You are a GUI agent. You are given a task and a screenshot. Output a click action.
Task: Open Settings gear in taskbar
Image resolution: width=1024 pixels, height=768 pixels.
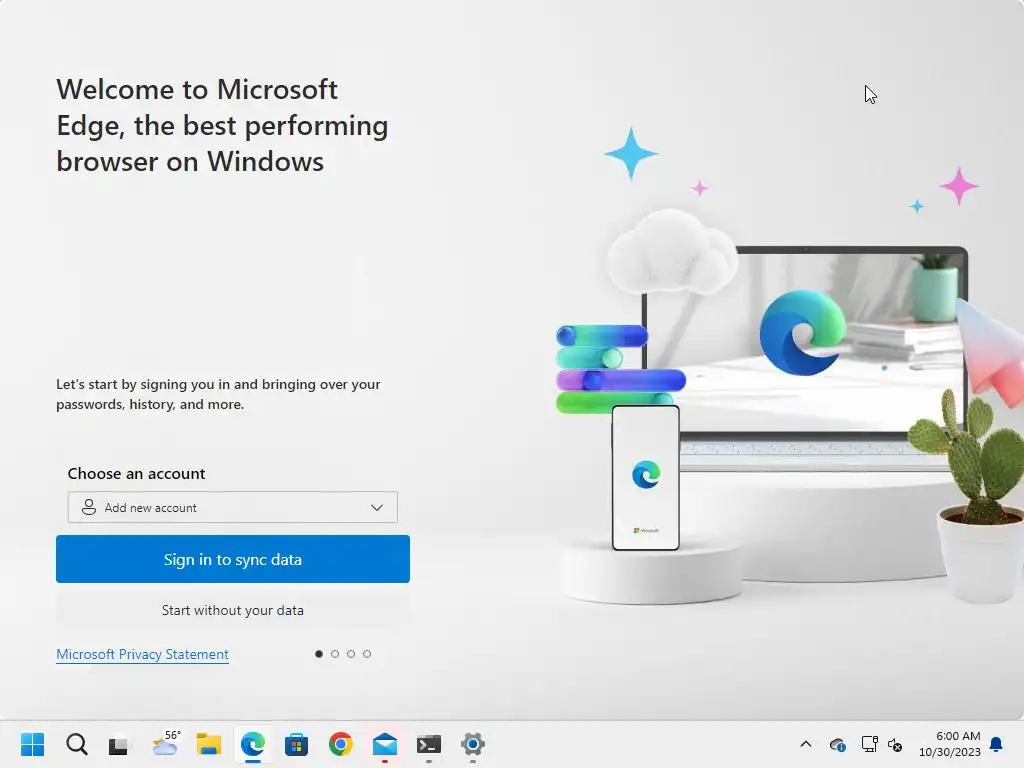pos(473,744)
